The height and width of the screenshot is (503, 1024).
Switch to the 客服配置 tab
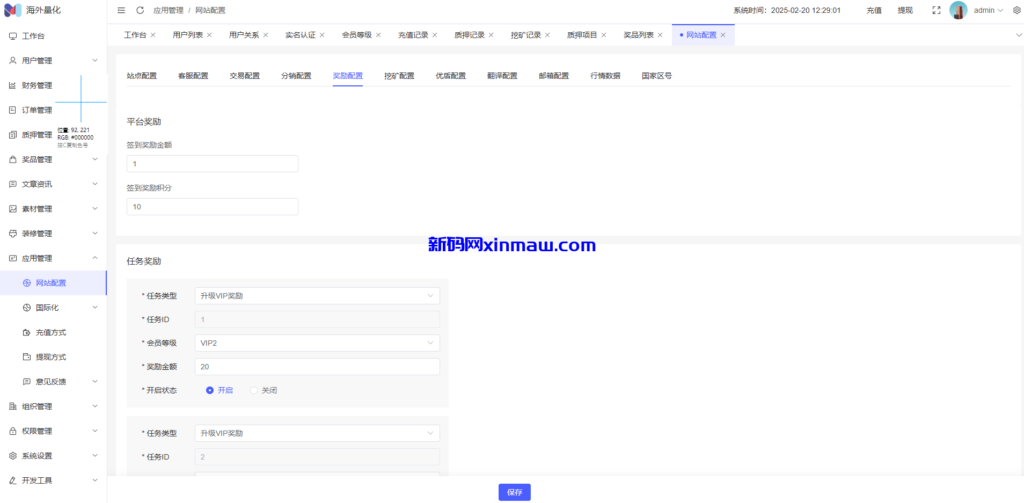(x=193, y=76)
